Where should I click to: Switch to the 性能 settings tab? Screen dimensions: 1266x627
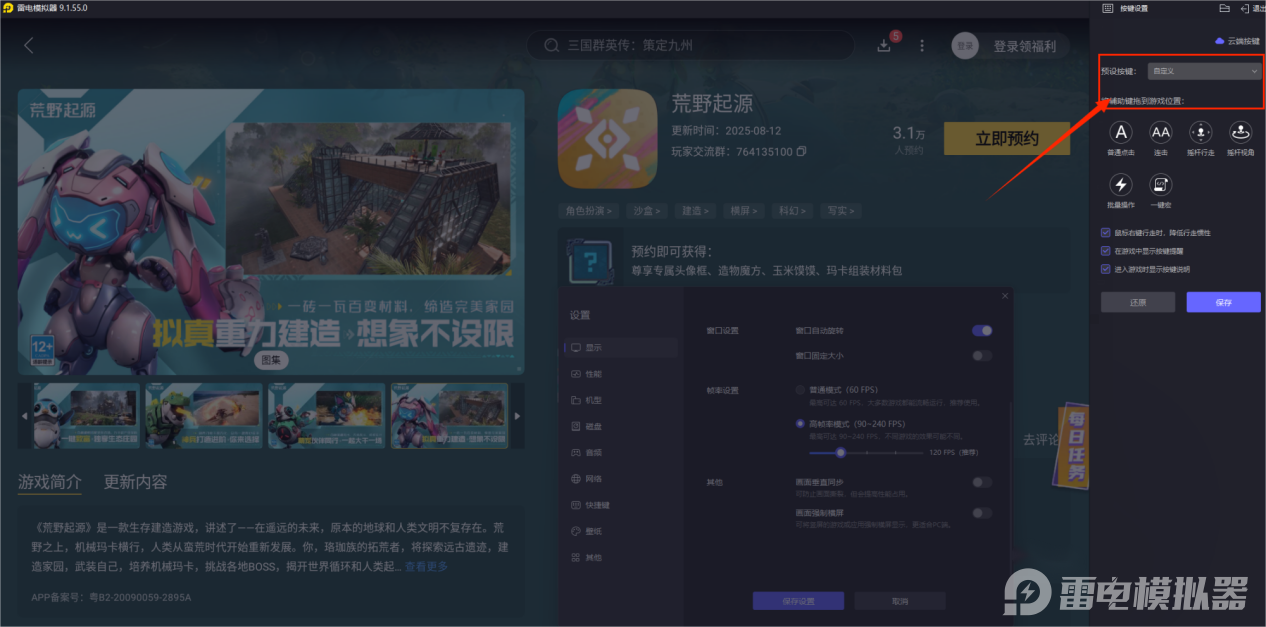pos(593,374)
